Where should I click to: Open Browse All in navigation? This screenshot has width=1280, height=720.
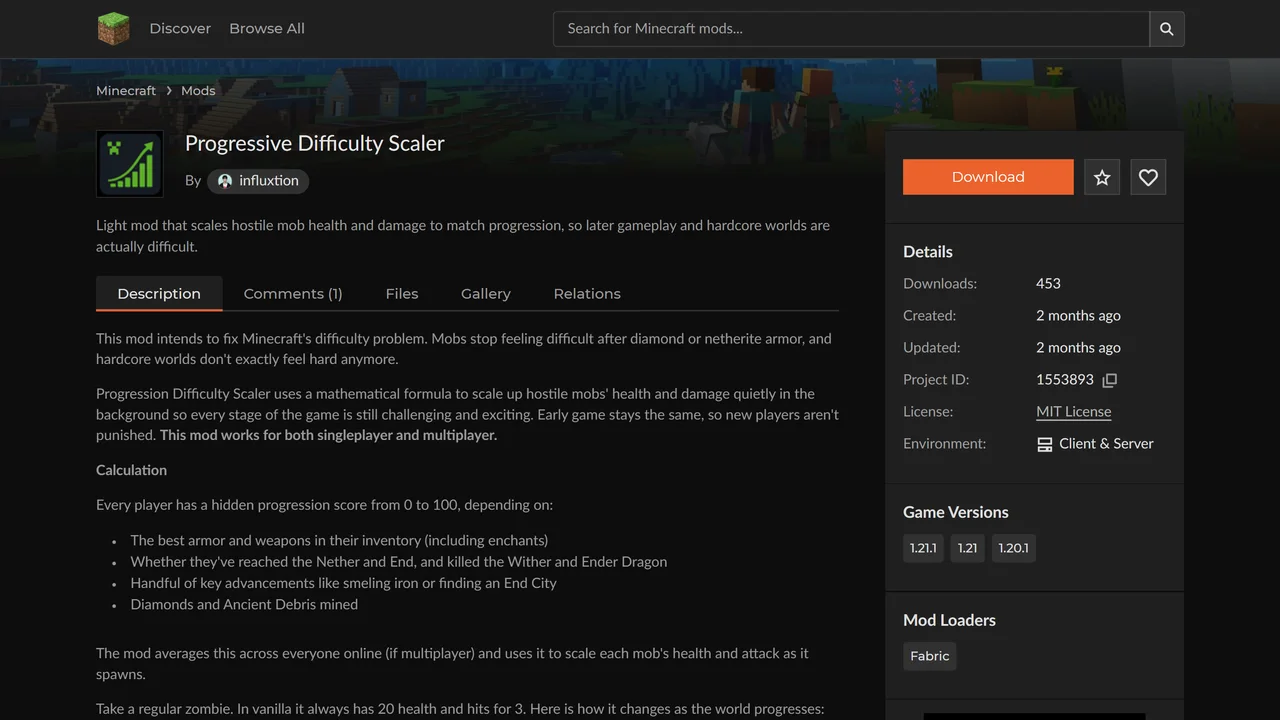(267, 29)
